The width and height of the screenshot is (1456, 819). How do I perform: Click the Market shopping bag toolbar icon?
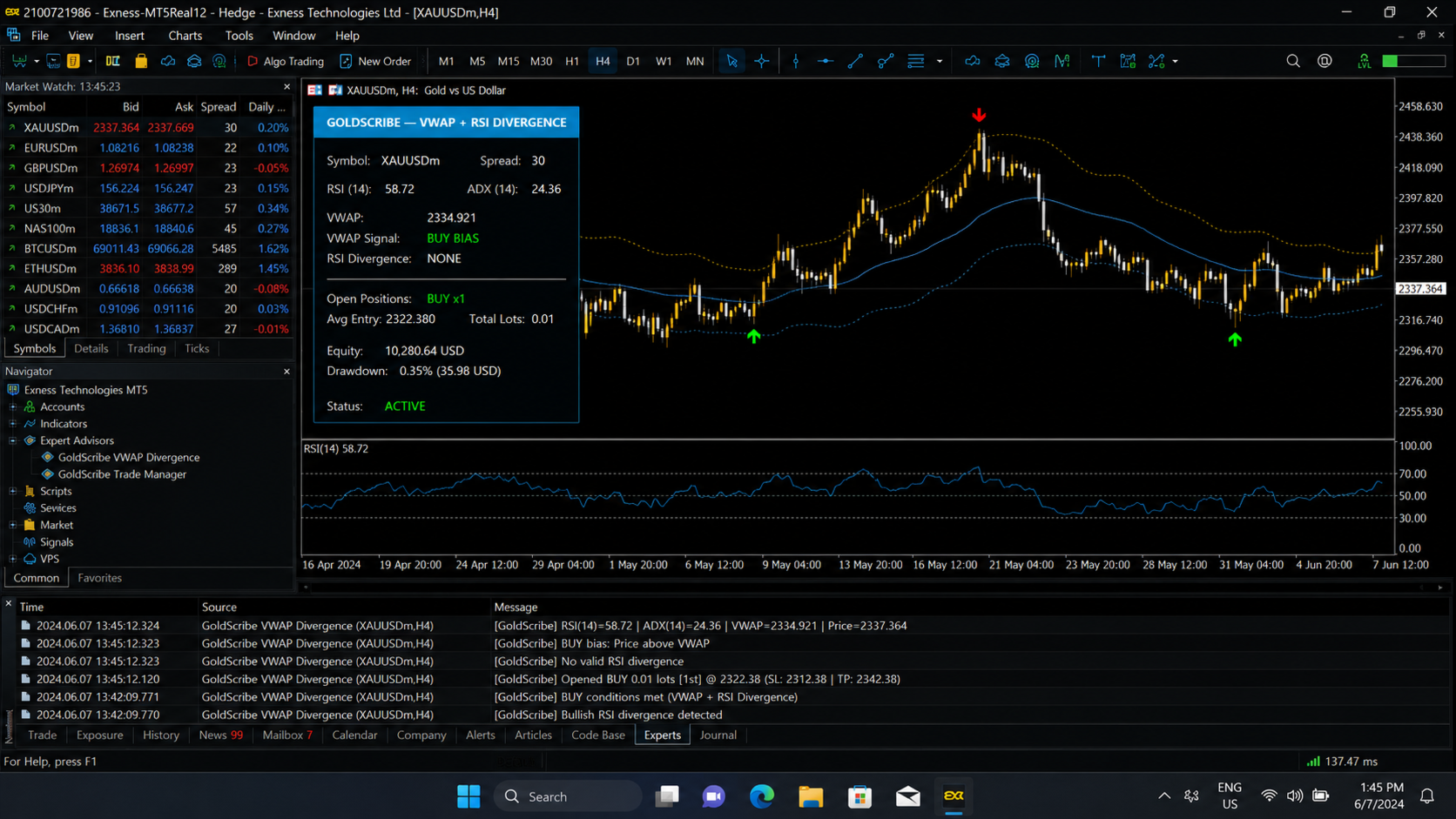[141, 61]
